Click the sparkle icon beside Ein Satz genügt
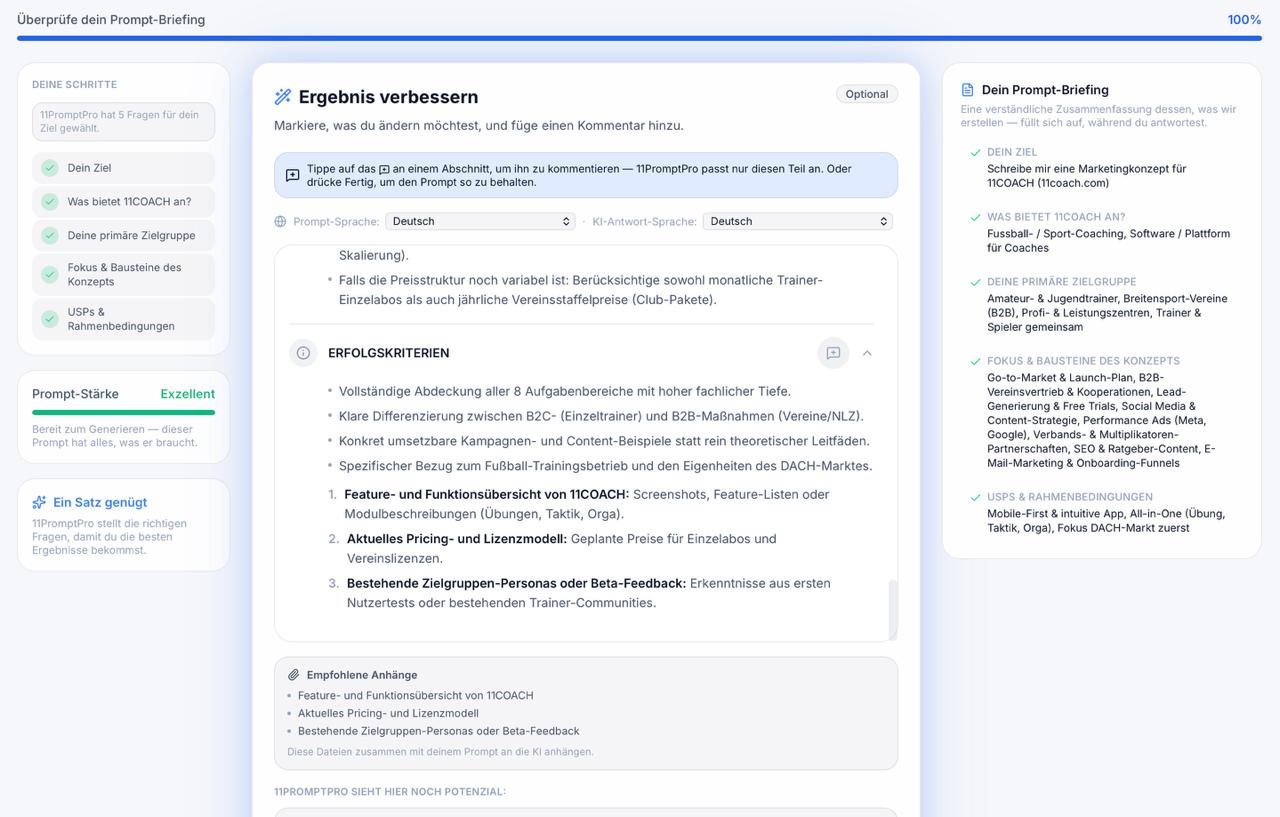 pos(39,502)
